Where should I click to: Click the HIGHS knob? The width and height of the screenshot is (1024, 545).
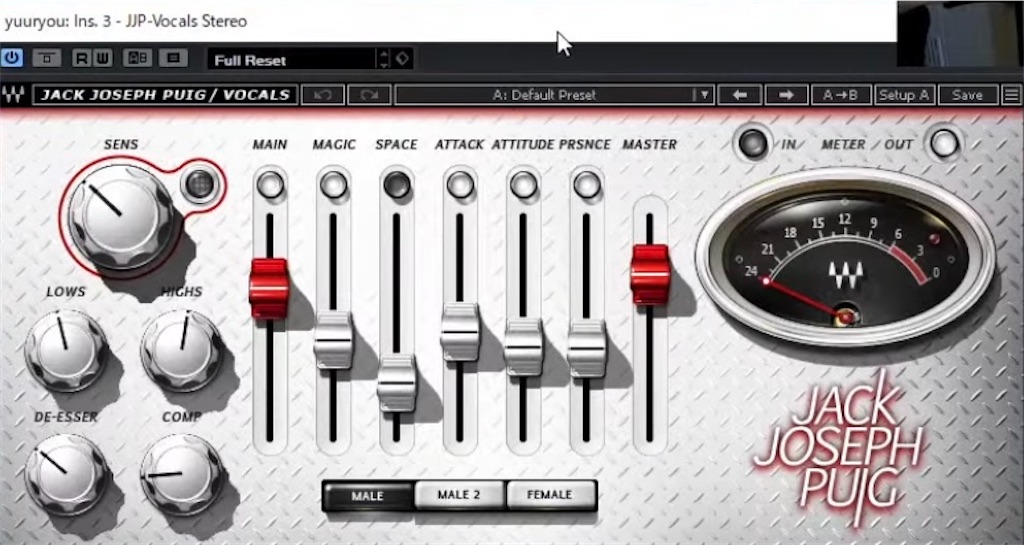pyautogui.click(x=181, y=350)
